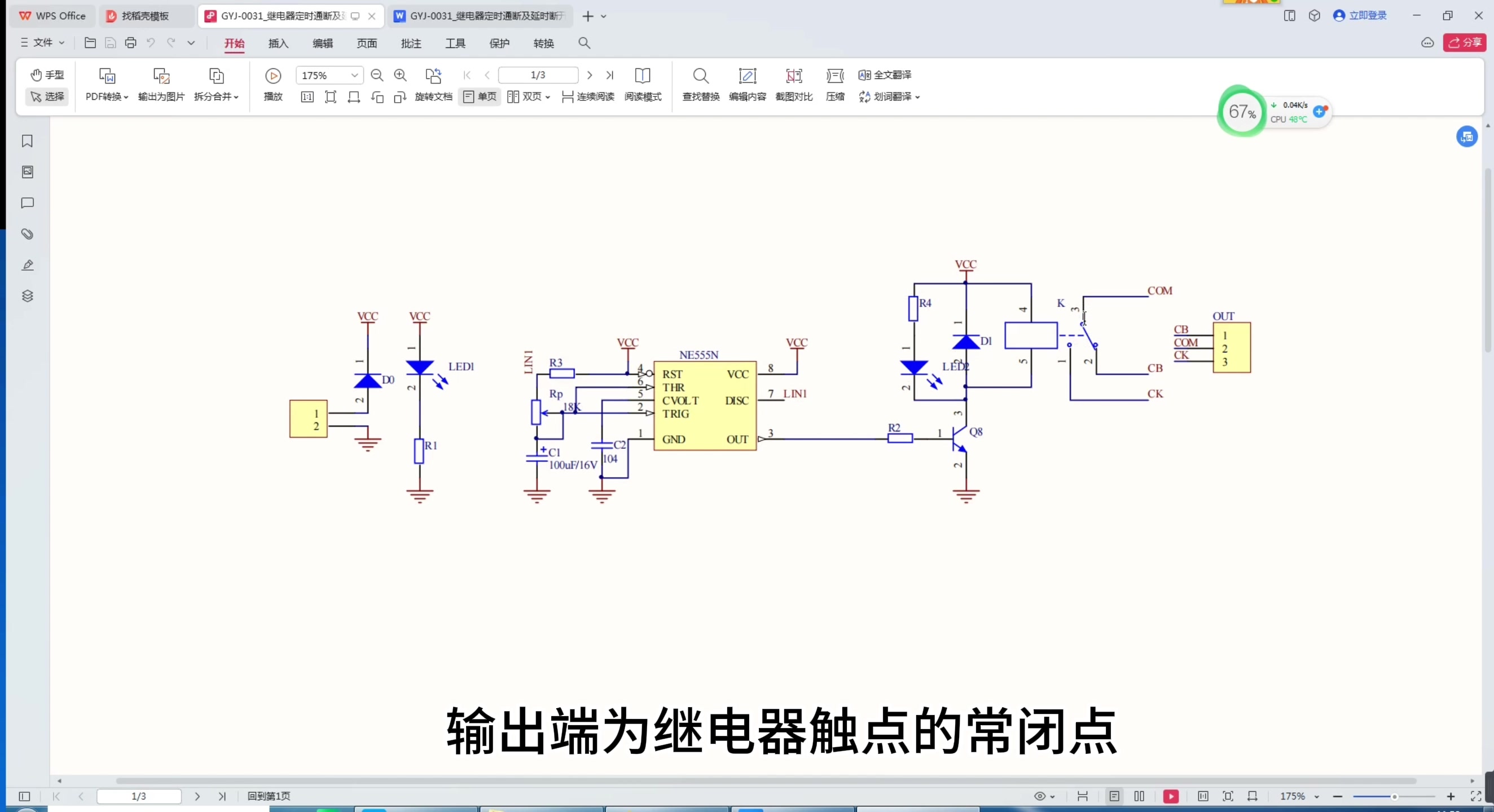Switch to the Word document GYJ-0031 tab
1494x812 pixels.
click(480, 16)
